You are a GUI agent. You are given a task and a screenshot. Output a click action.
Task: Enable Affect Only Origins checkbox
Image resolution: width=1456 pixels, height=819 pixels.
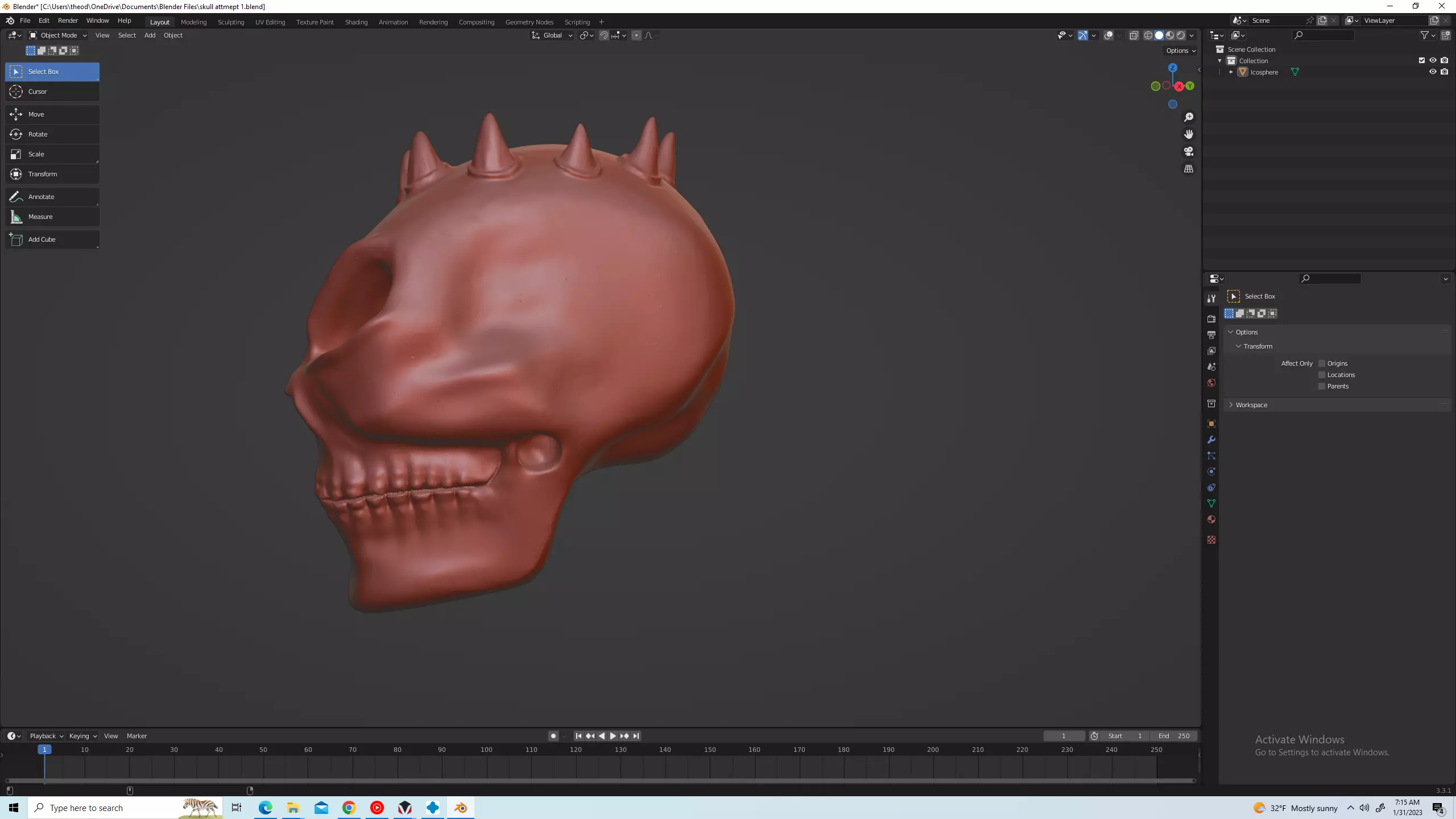coord(1322,363)
